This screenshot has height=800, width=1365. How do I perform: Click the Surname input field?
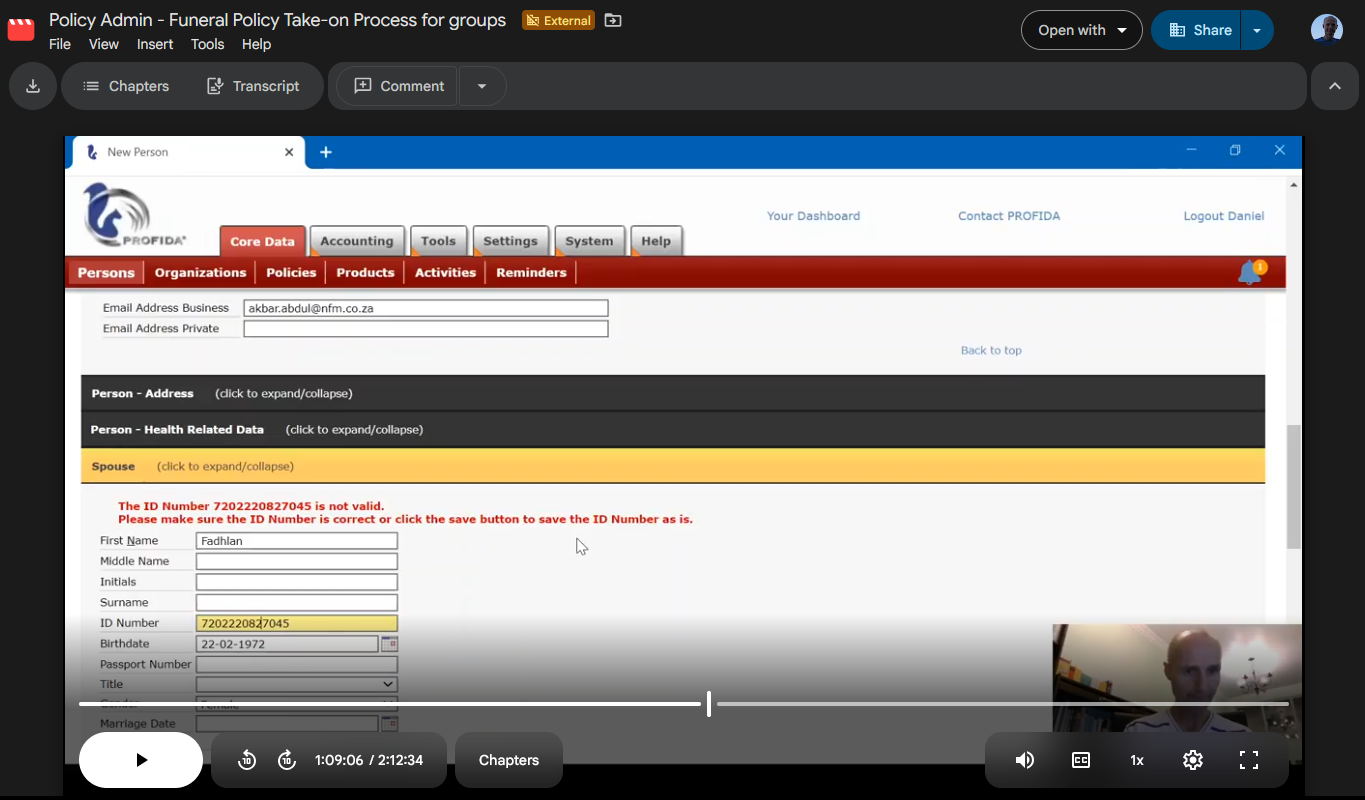[x=297, y=603]
